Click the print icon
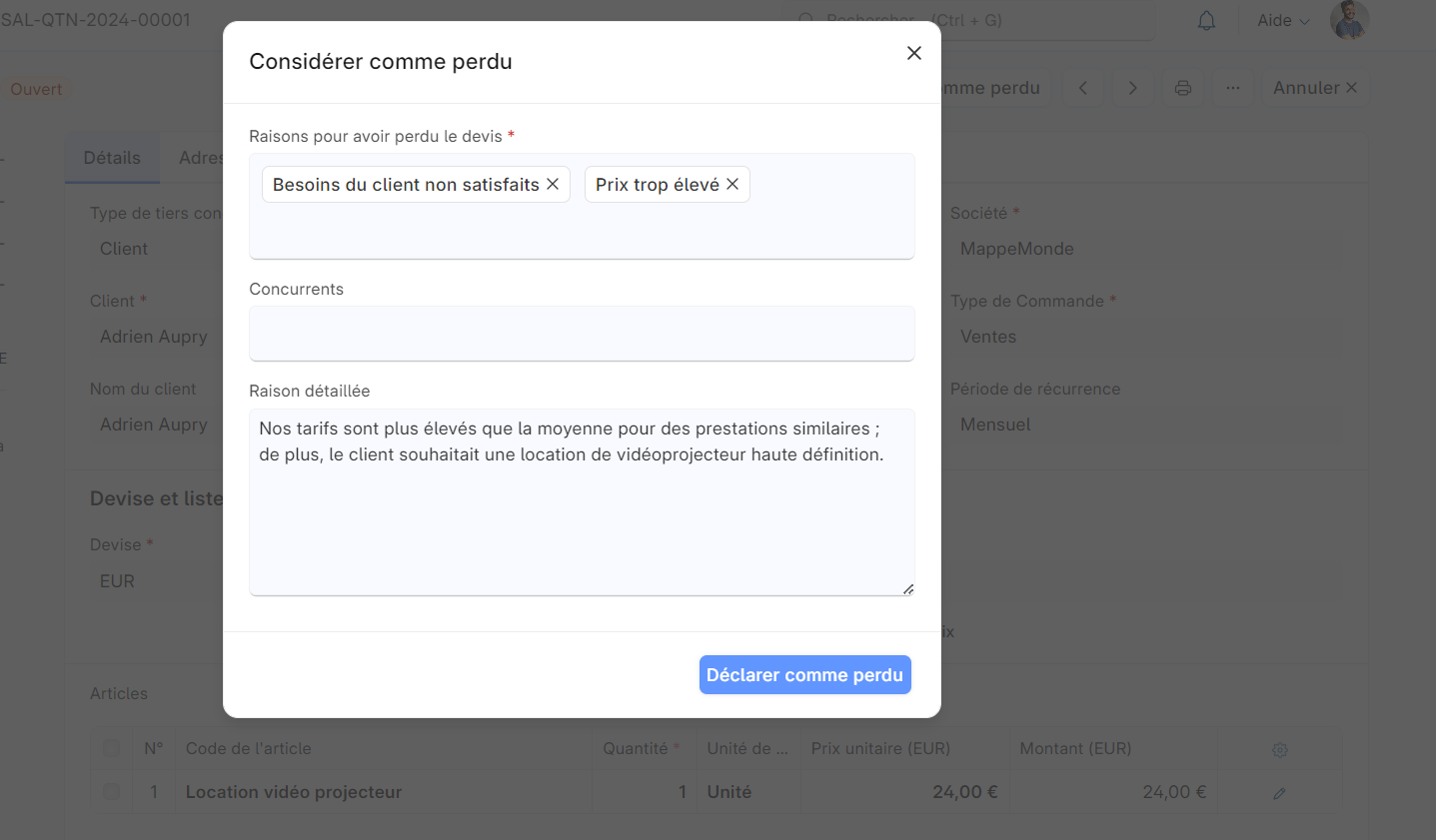Viewport: 1436px width, 840px height. coord(1183,88)
